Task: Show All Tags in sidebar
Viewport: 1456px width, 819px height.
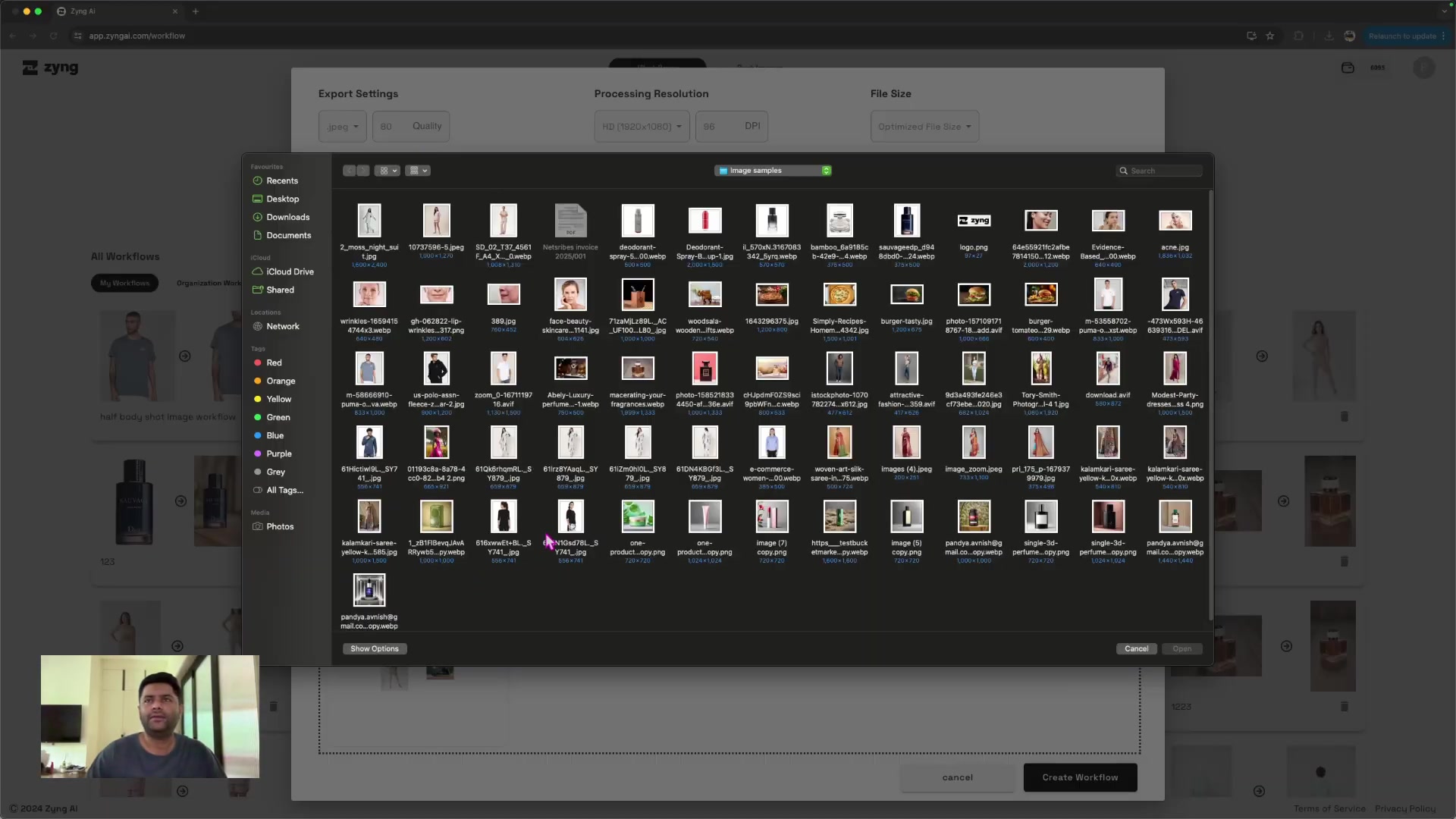Action: pos(284,491)
